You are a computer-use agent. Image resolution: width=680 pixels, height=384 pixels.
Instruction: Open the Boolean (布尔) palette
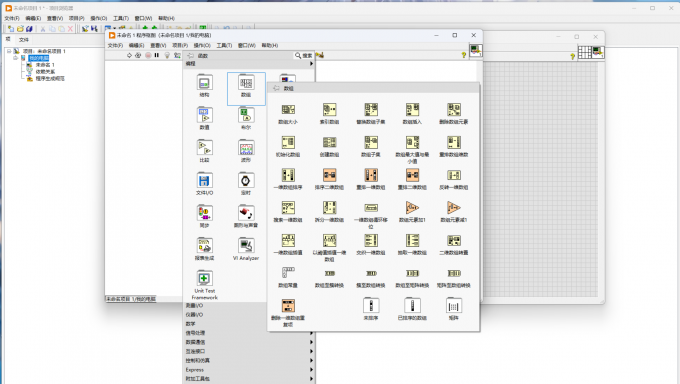point(246,118)
